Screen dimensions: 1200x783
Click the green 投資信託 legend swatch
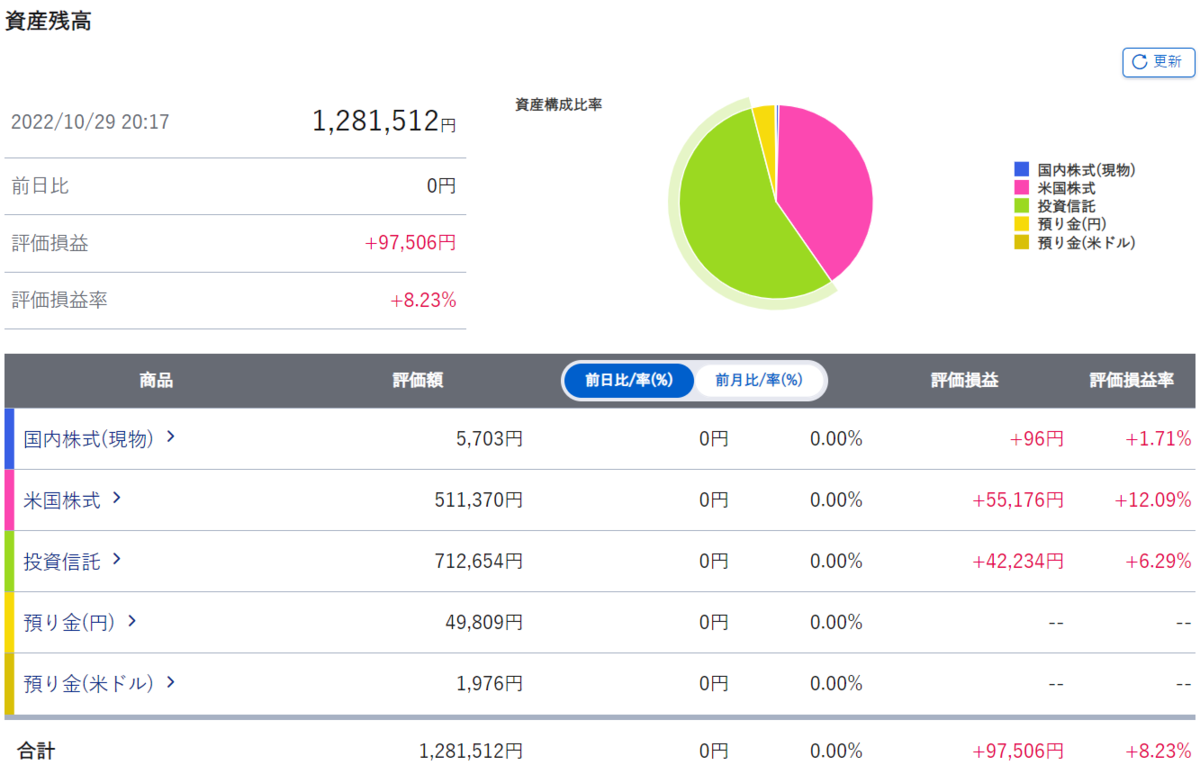point(1021,206)
